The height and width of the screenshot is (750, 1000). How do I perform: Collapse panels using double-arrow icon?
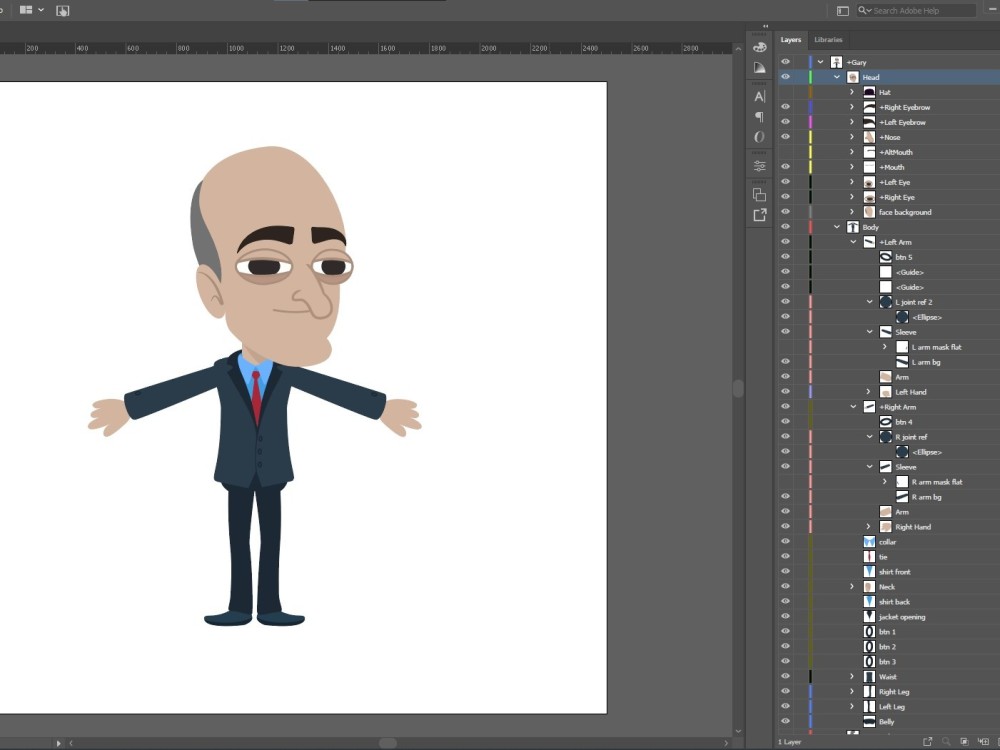[x=765, y=26]
